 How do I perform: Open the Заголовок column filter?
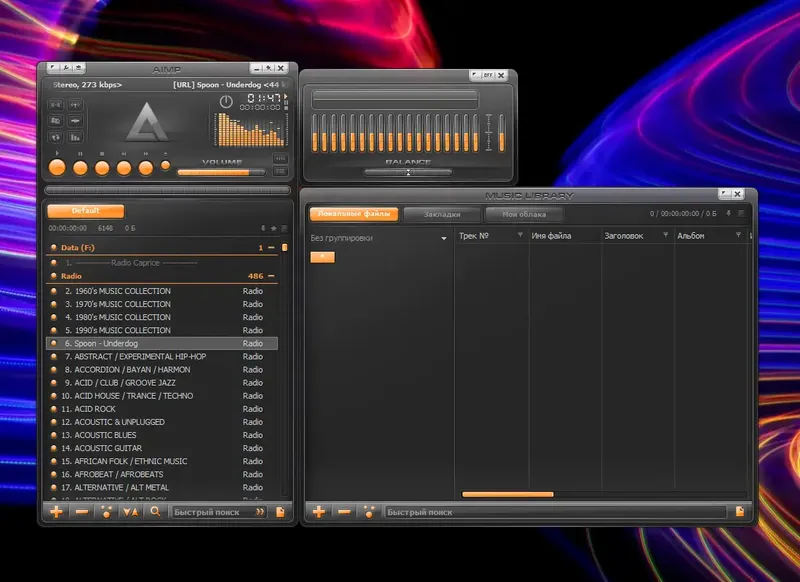tap(665, 235)
